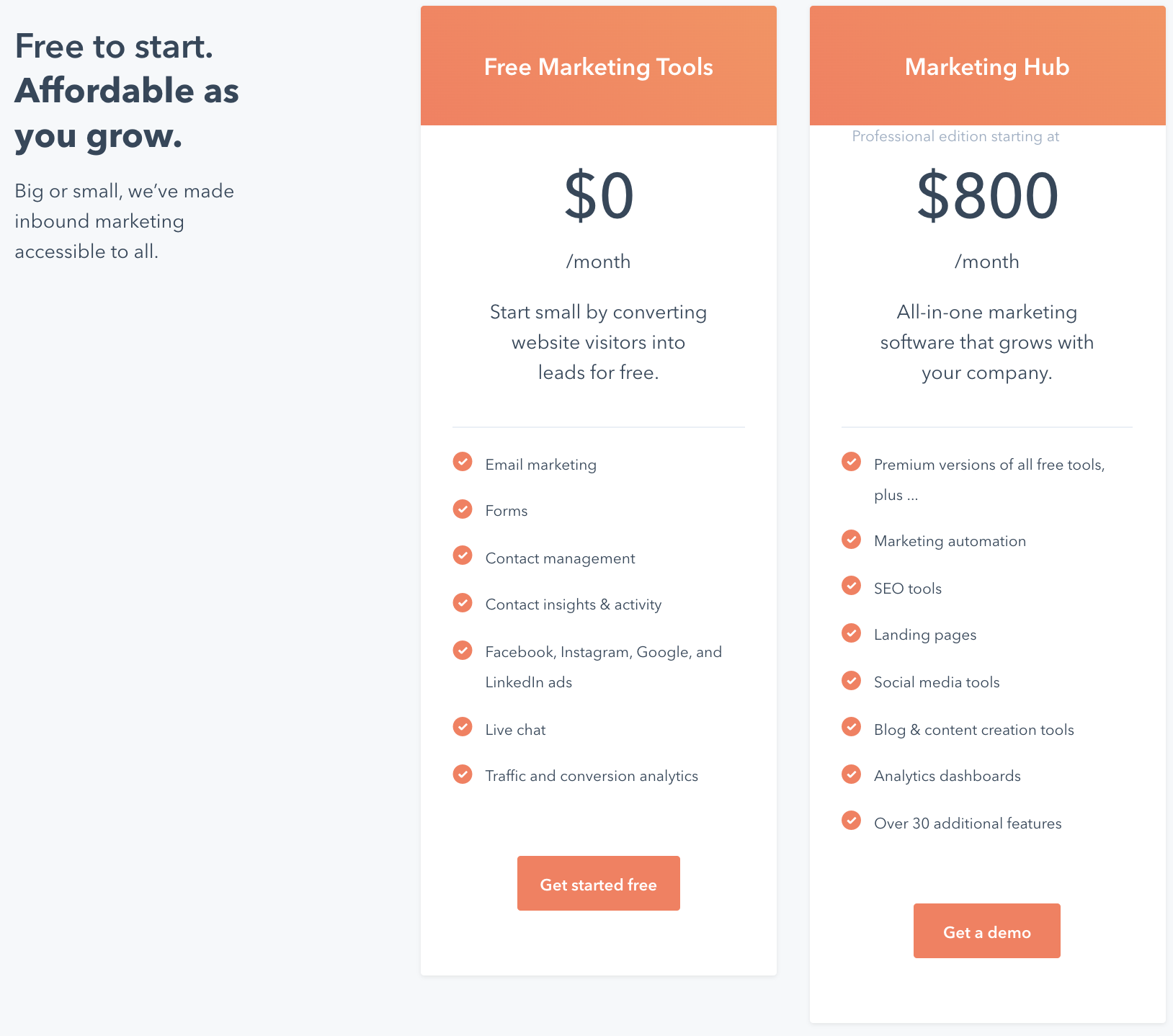Click the checkmark beside Social media tools
Screen dimensions: 1173x1036
click(852, 680)
